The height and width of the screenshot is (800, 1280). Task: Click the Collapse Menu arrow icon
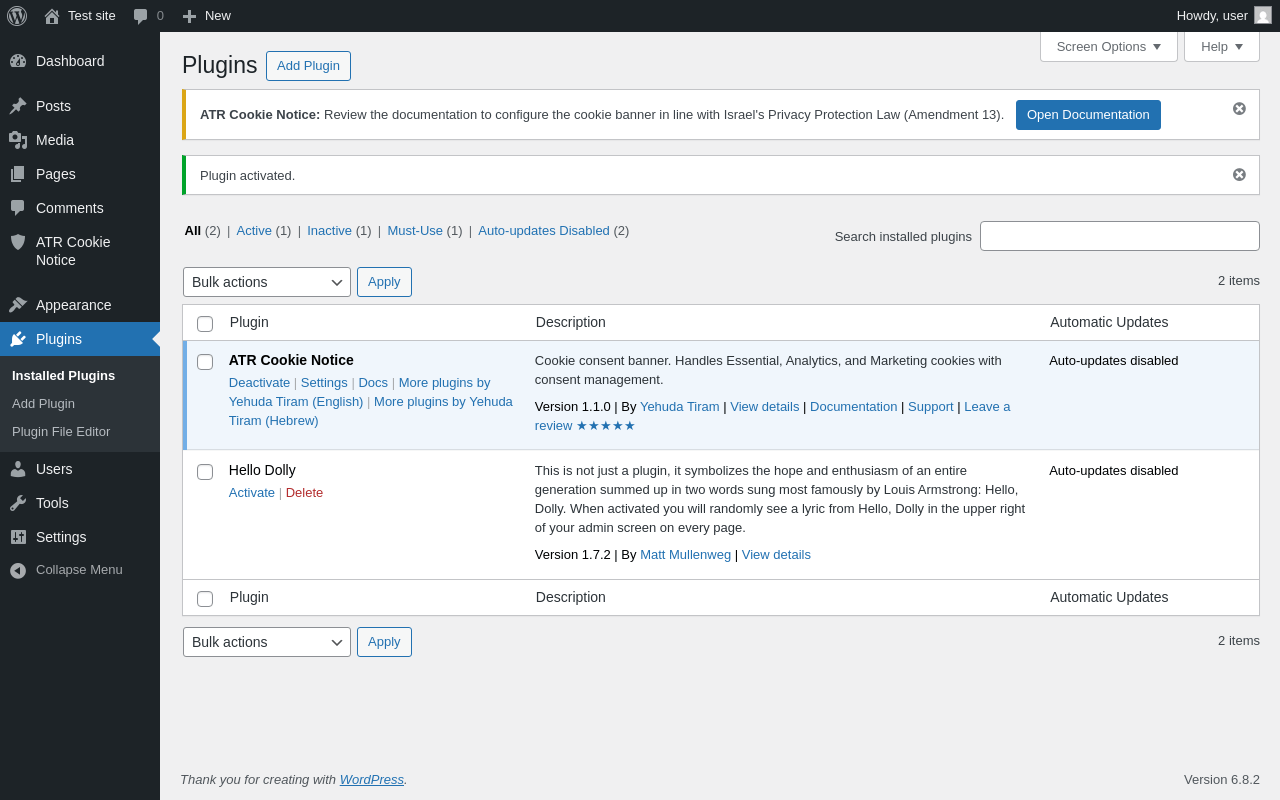coord(18,570)
